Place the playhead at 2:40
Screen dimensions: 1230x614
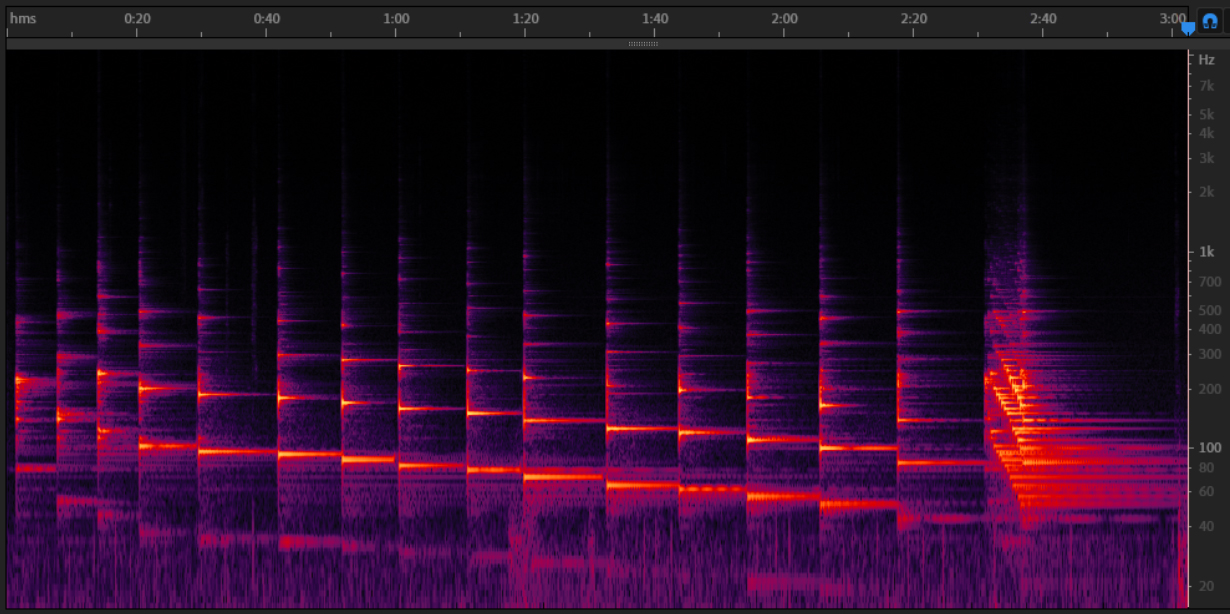[x=1043, y=19]
